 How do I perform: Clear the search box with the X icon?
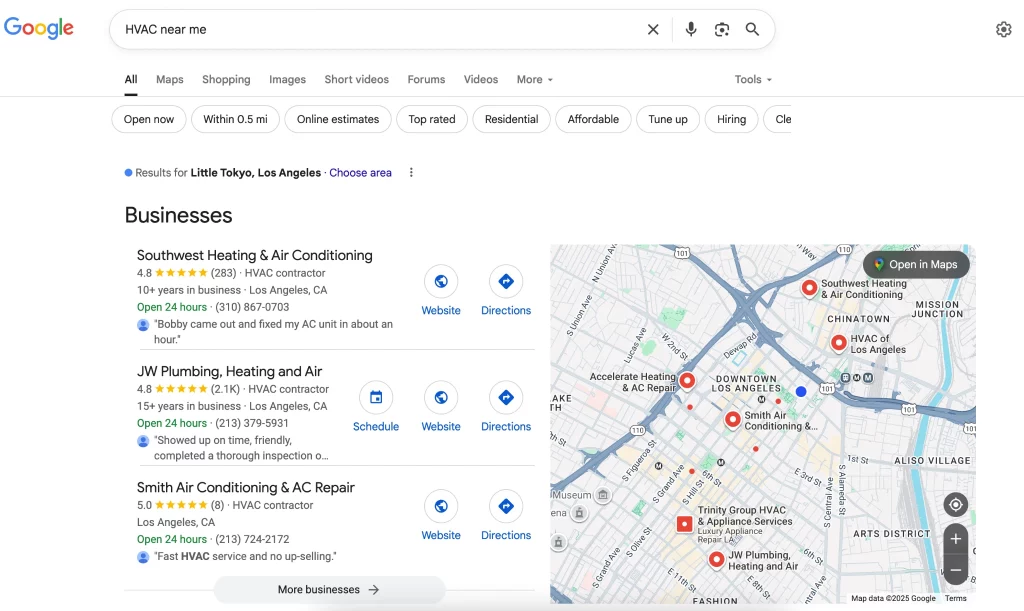point(653,29)
